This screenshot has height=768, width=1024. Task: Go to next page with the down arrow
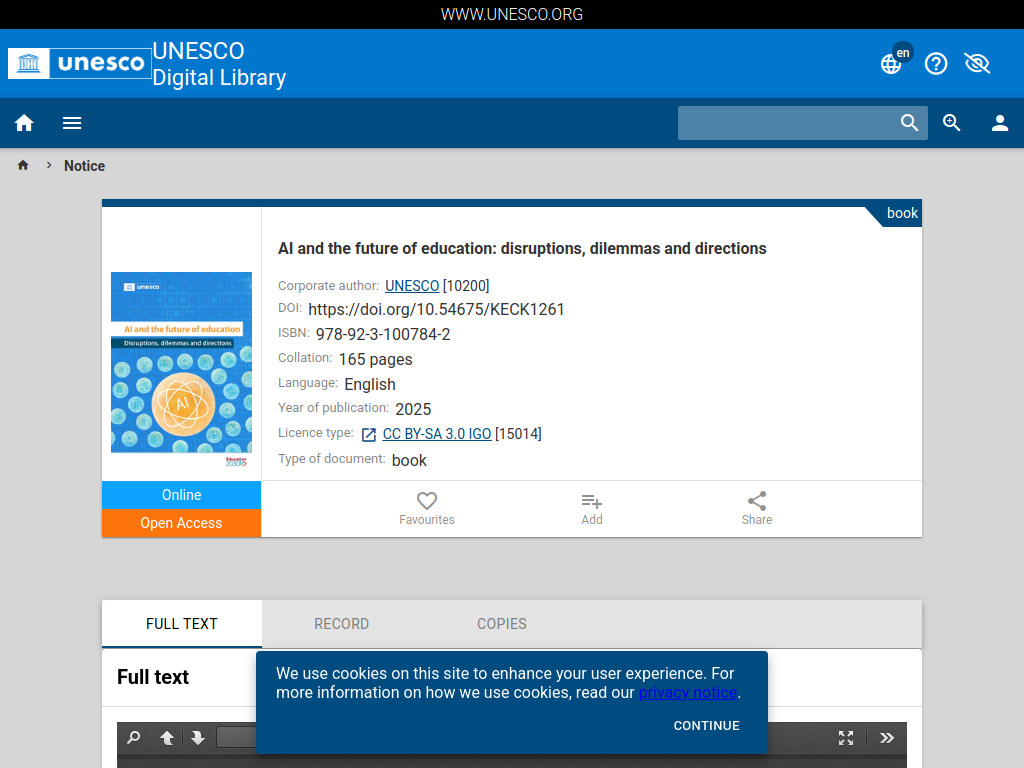(x=198, y=737)
